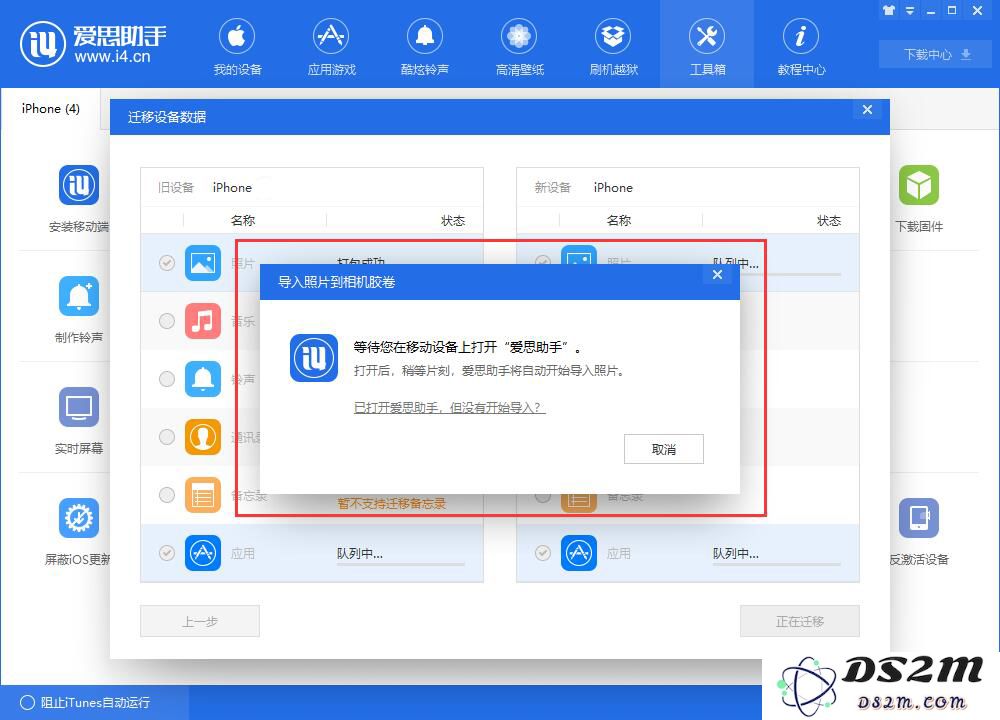This screenshot has height=720, width=1000.
Task: Click the old device 名称 column header
Action: coord(243,221)
